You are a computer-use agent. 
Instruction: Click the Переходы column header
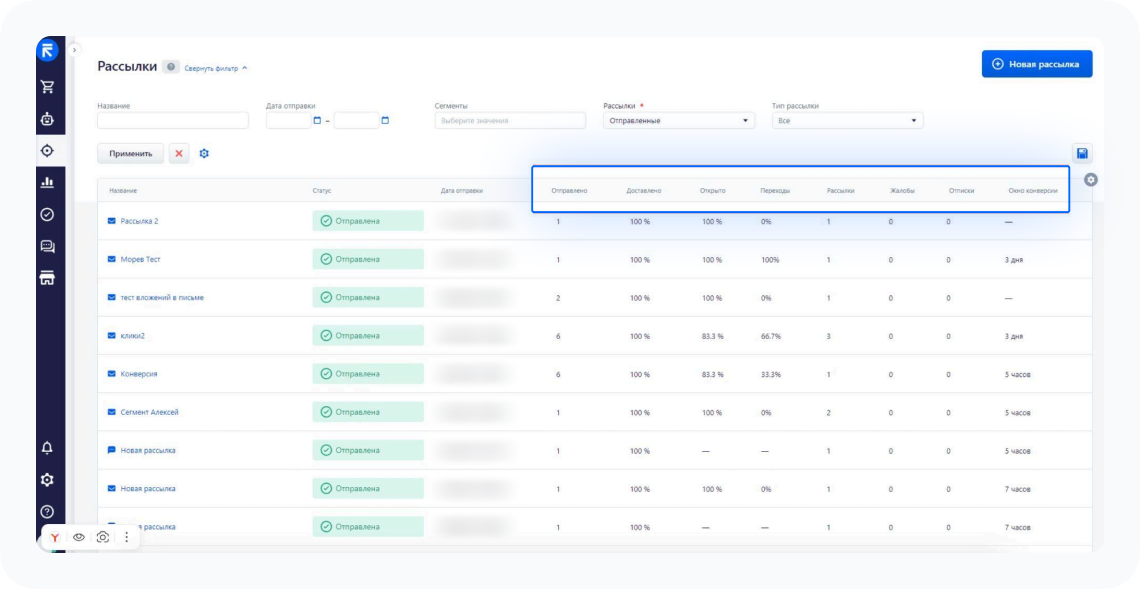point(775,191)
